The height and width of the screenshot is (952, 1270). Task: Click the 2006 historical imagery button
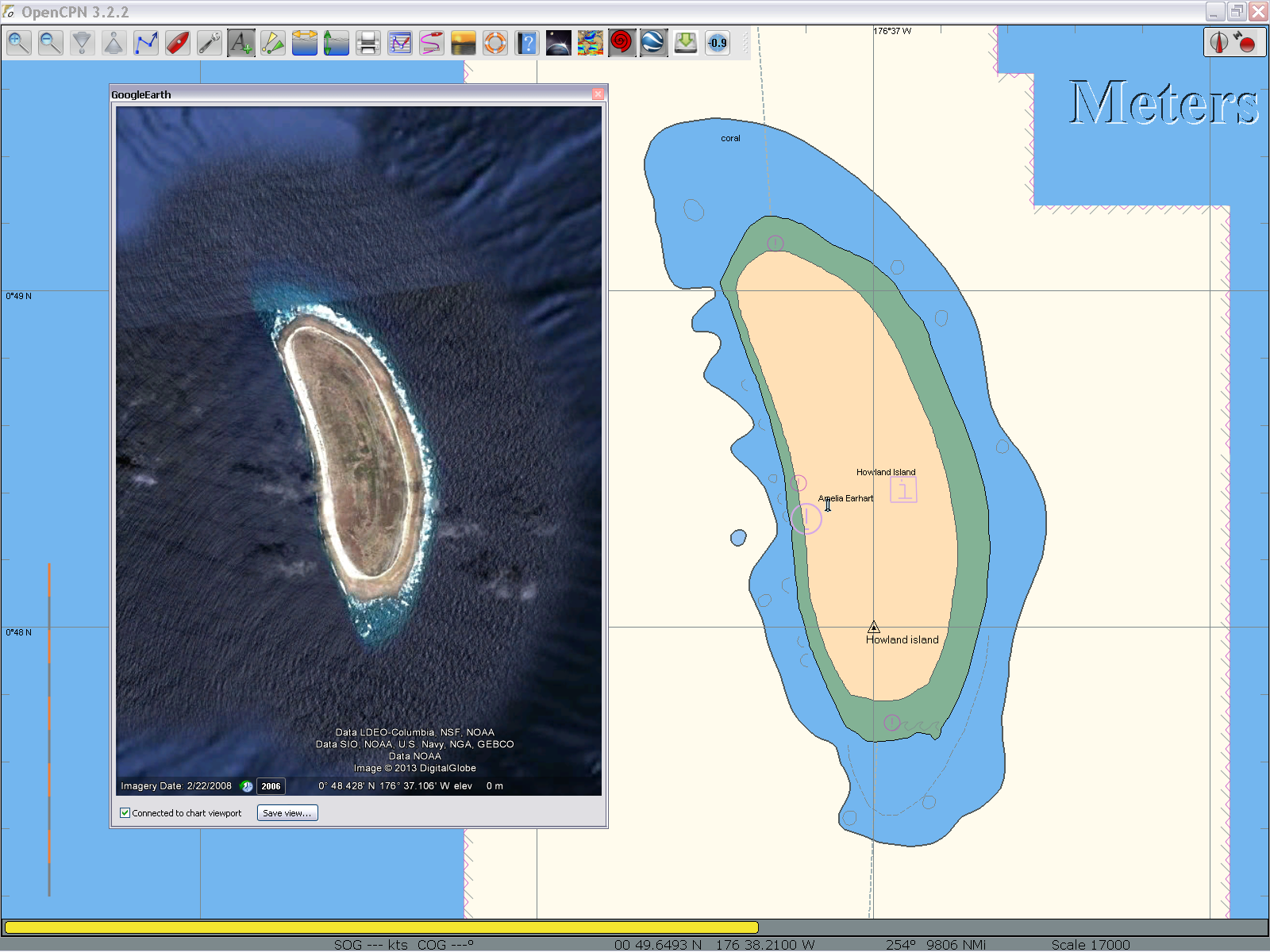click(x=271, y=786)
